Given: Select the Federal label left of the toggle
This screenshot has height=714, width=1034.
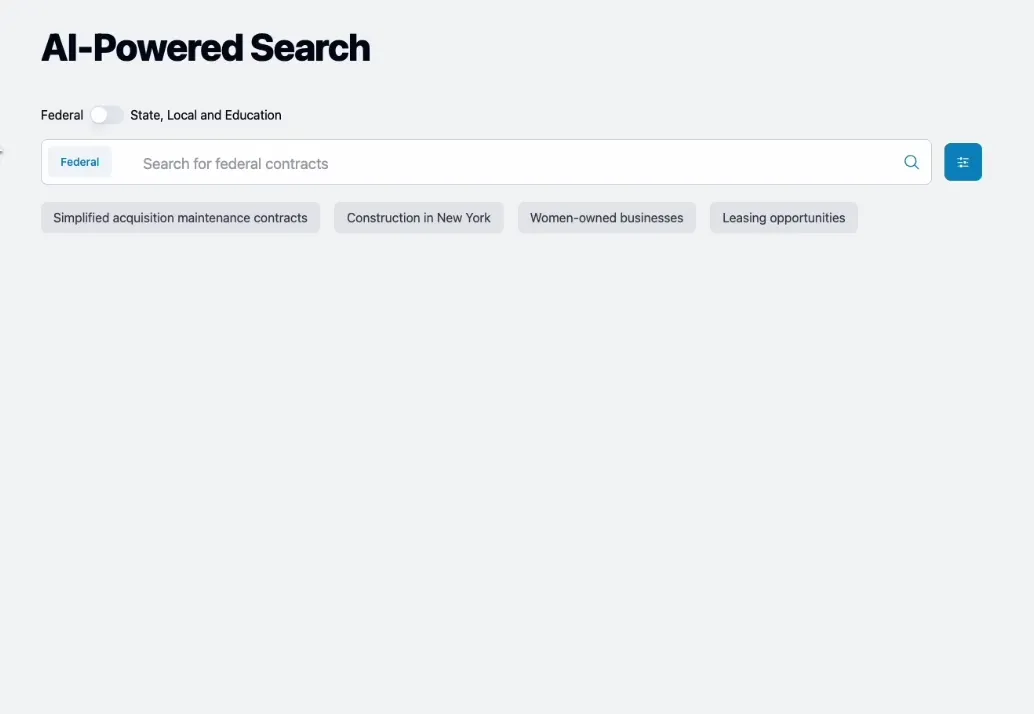Looking at the screenshot, I should click(x=60, y=115).
